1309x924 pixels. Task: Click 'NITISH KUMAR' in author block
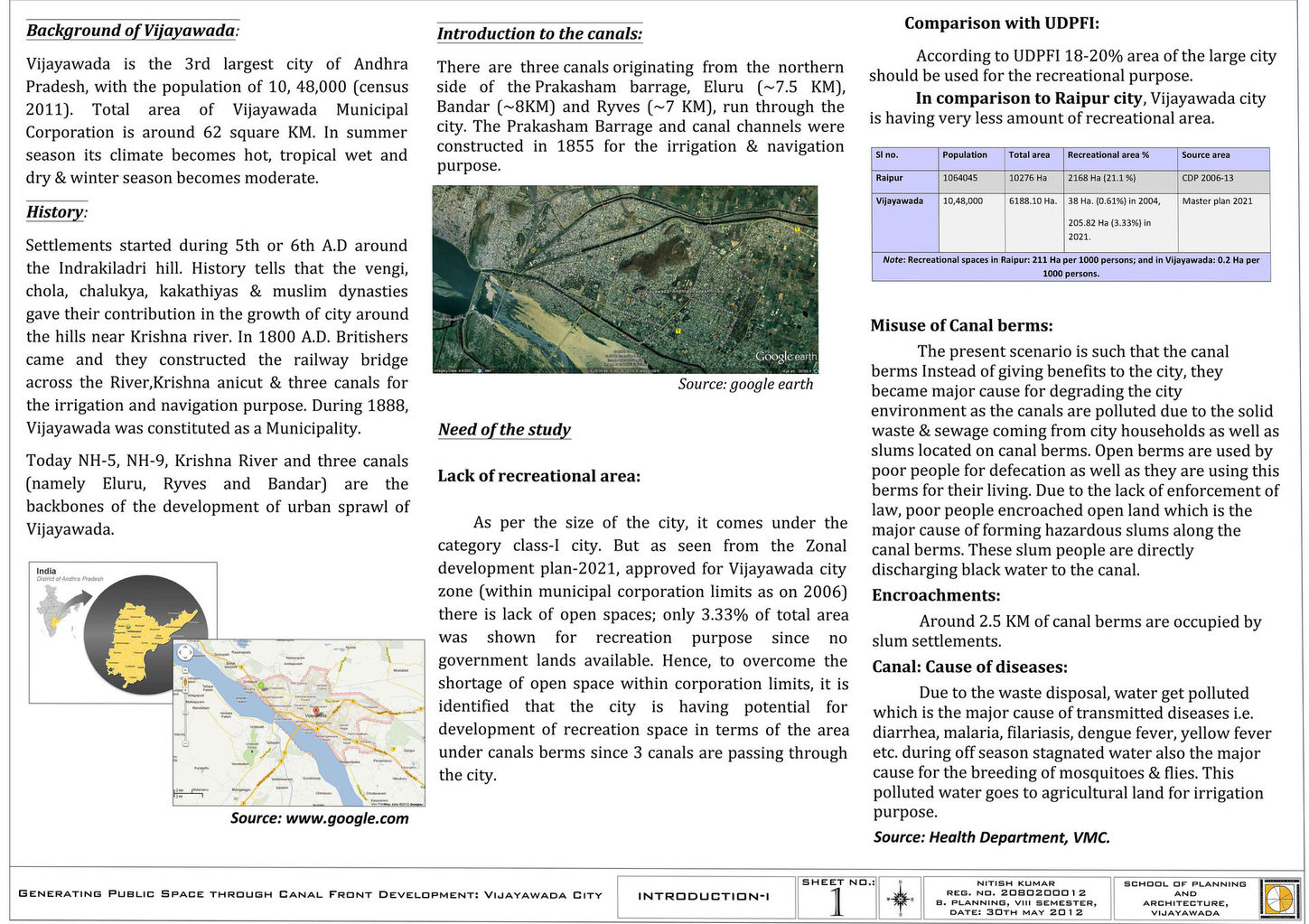point(1016,883)
